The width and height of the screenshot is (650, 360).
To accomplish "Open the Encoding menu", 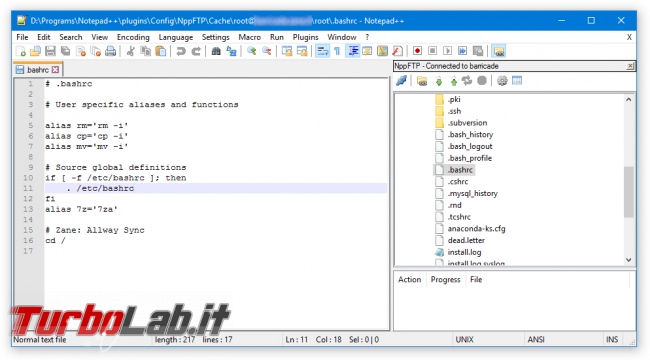I will [133, 37].
